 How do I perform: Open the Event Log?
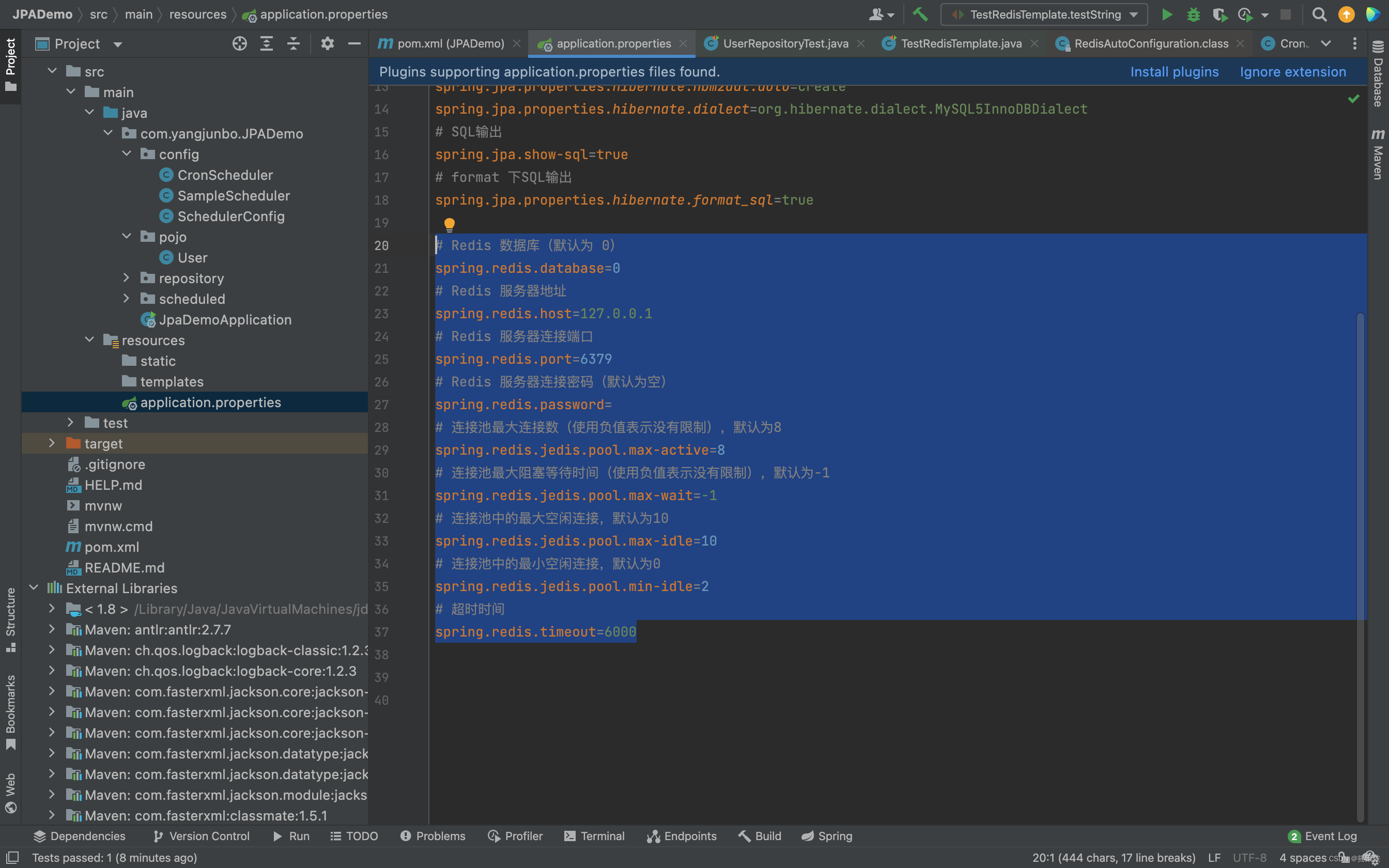[1322, 836]
